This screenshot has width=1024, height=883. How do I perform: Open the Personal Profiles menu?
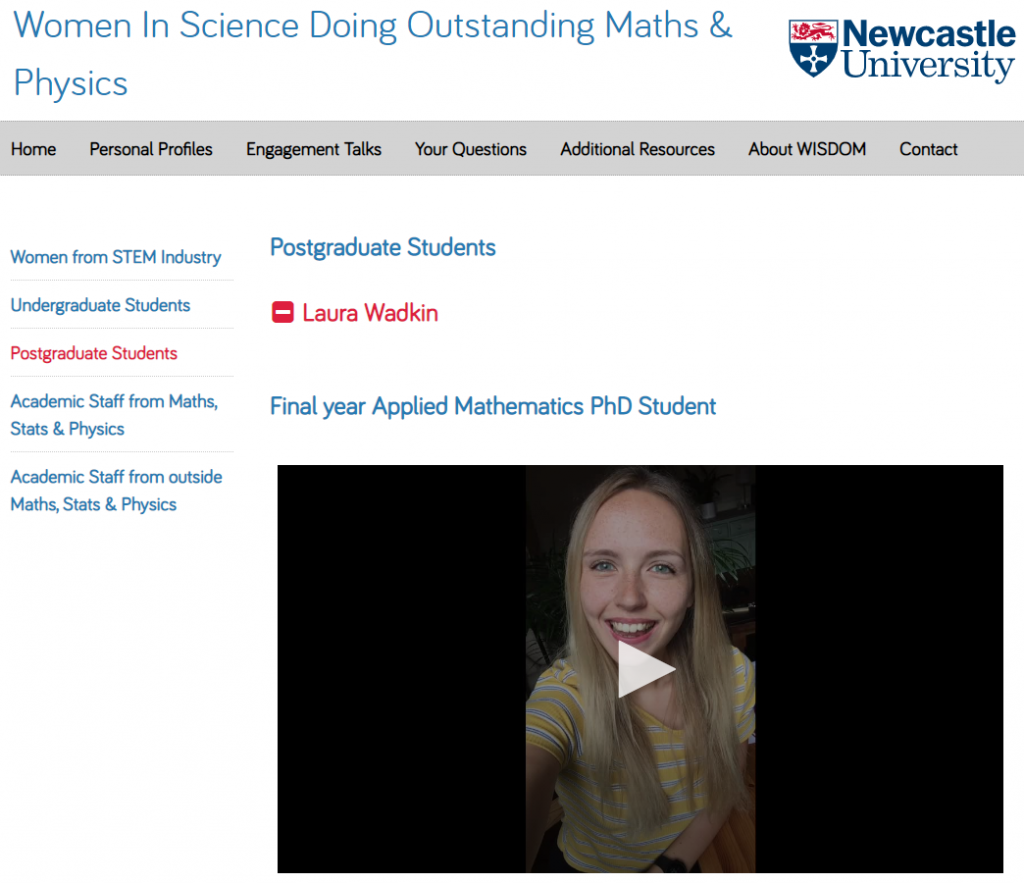(151, 149)
